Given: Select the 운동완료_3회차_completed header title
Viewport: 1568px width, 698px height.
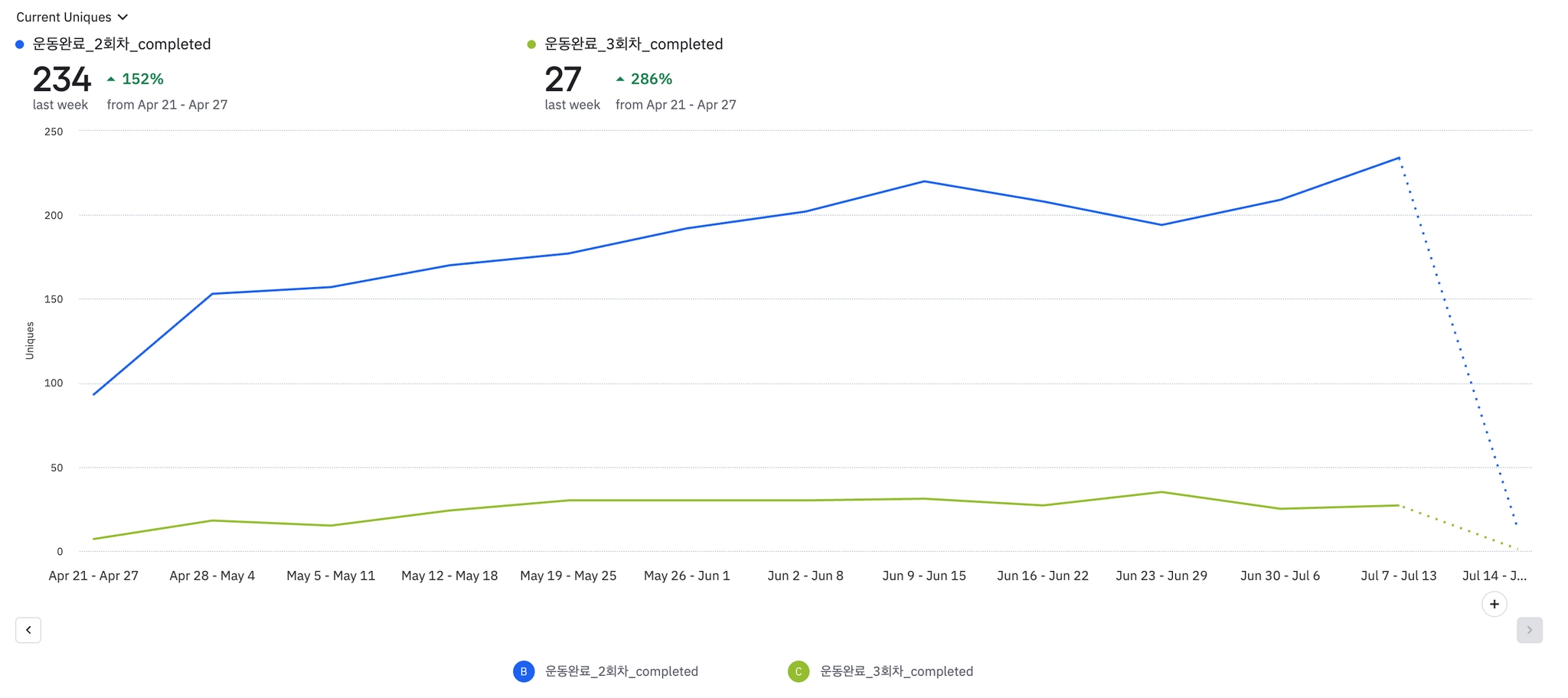Looking at the screenshot, I should click(x=633, y=44).
